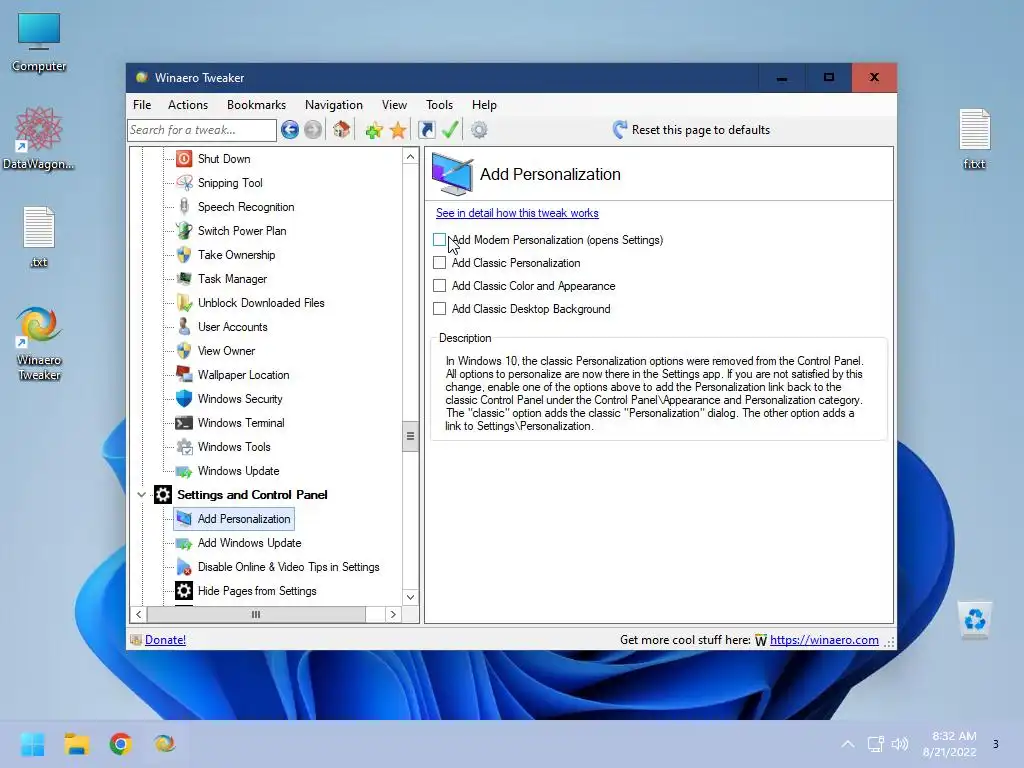Image resolution: width=1024 pixels, height=768 pixels.
Task: Click the User Accounts person icon
Action: (x=184, y=327)
